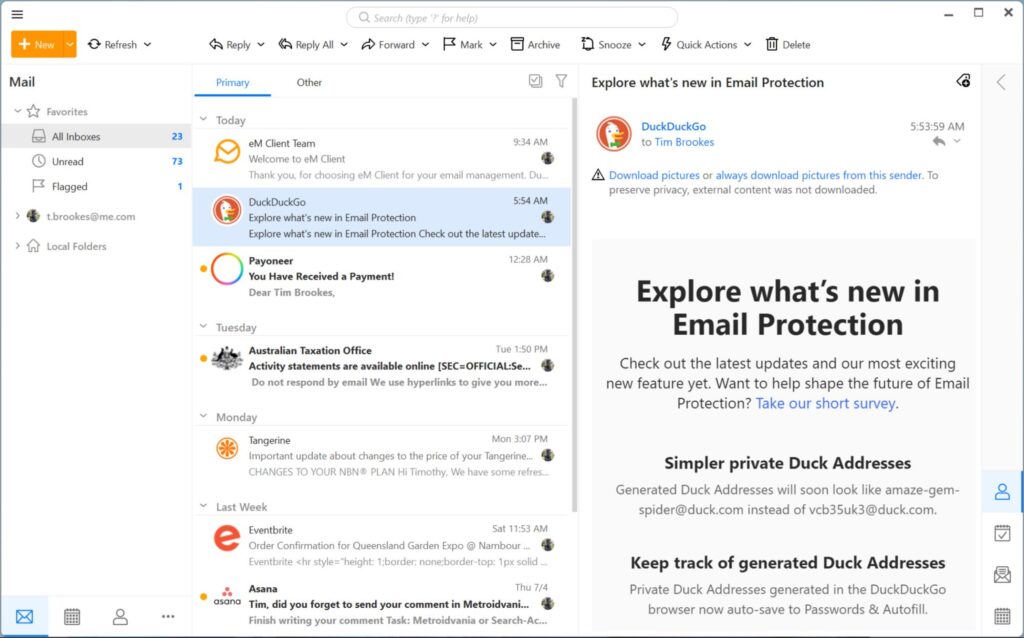Viewport: 1024px width, 638px height.
Task: Switch to the Primary tab
Action: [x=232, y=82]
